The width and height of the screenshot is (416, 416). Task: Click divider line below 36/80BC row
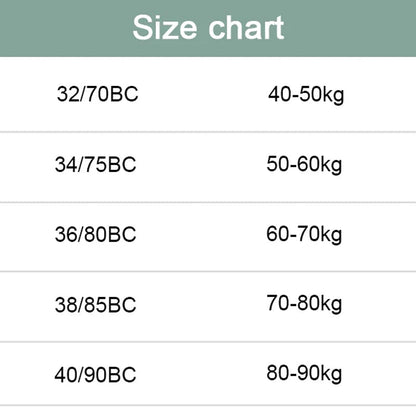208,272
